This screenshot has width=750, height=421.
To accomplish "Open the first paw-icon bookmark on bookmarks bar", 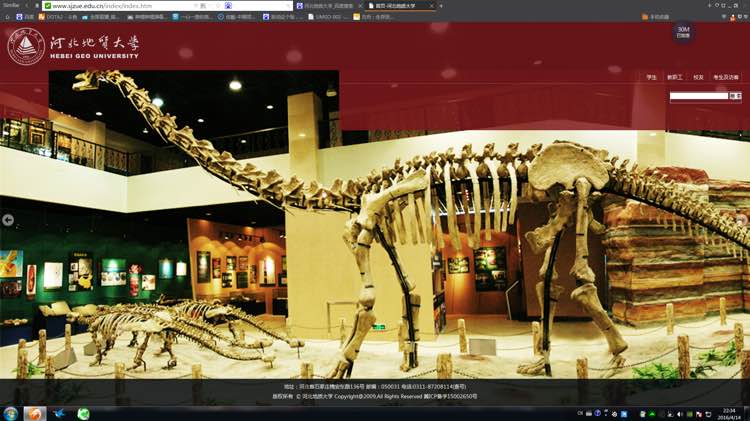I will tap(25, 17).
